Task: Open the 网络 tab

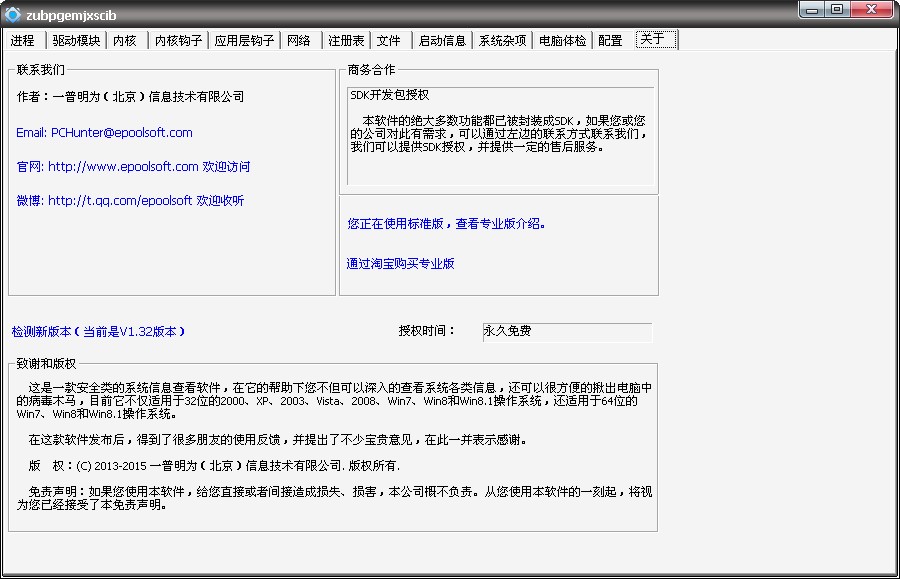Action: (x=299, y=41)
